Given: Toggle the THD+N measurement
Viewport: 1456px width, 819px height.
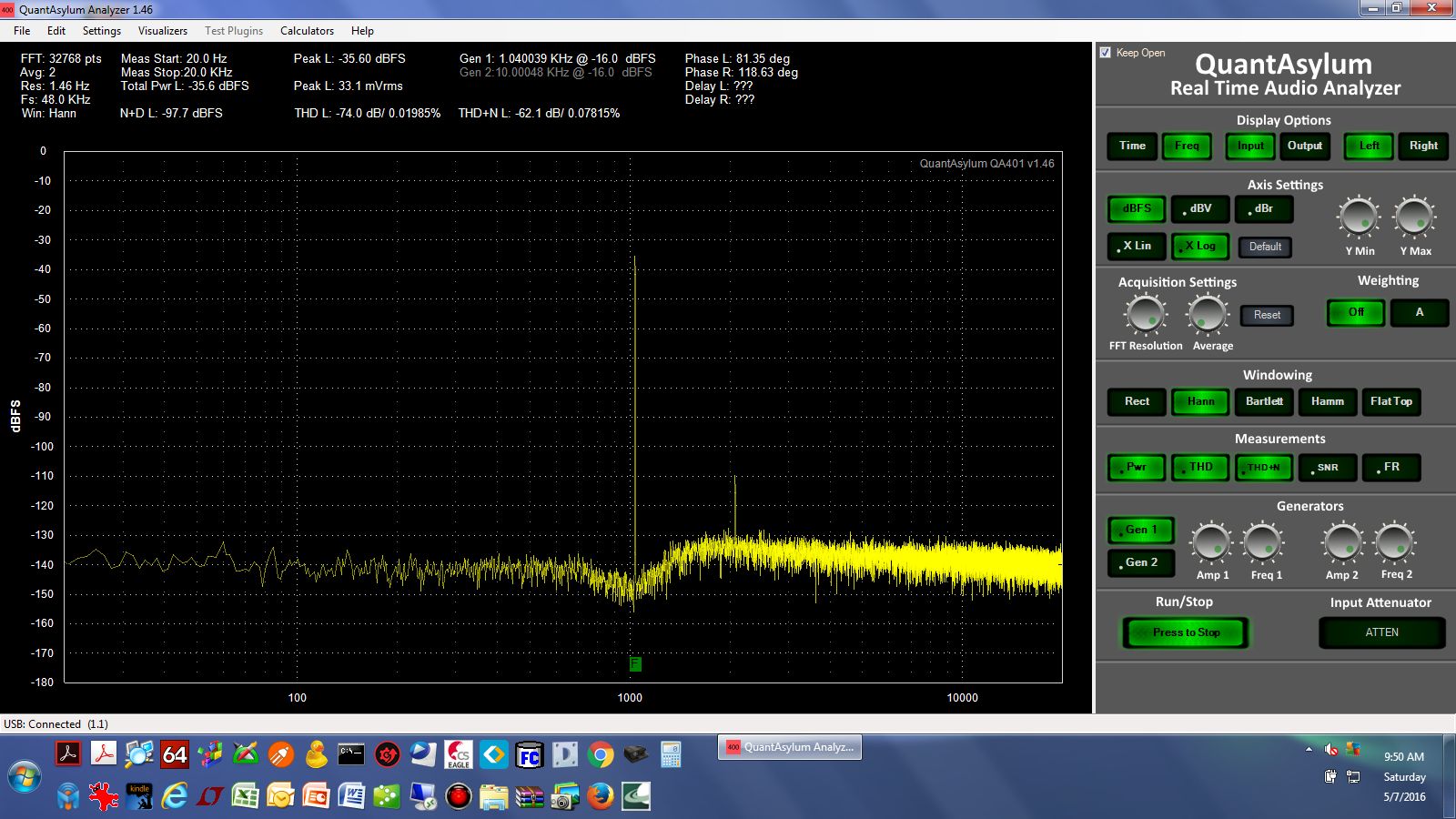Looking at the screenshot, I should coord(1264,468).
